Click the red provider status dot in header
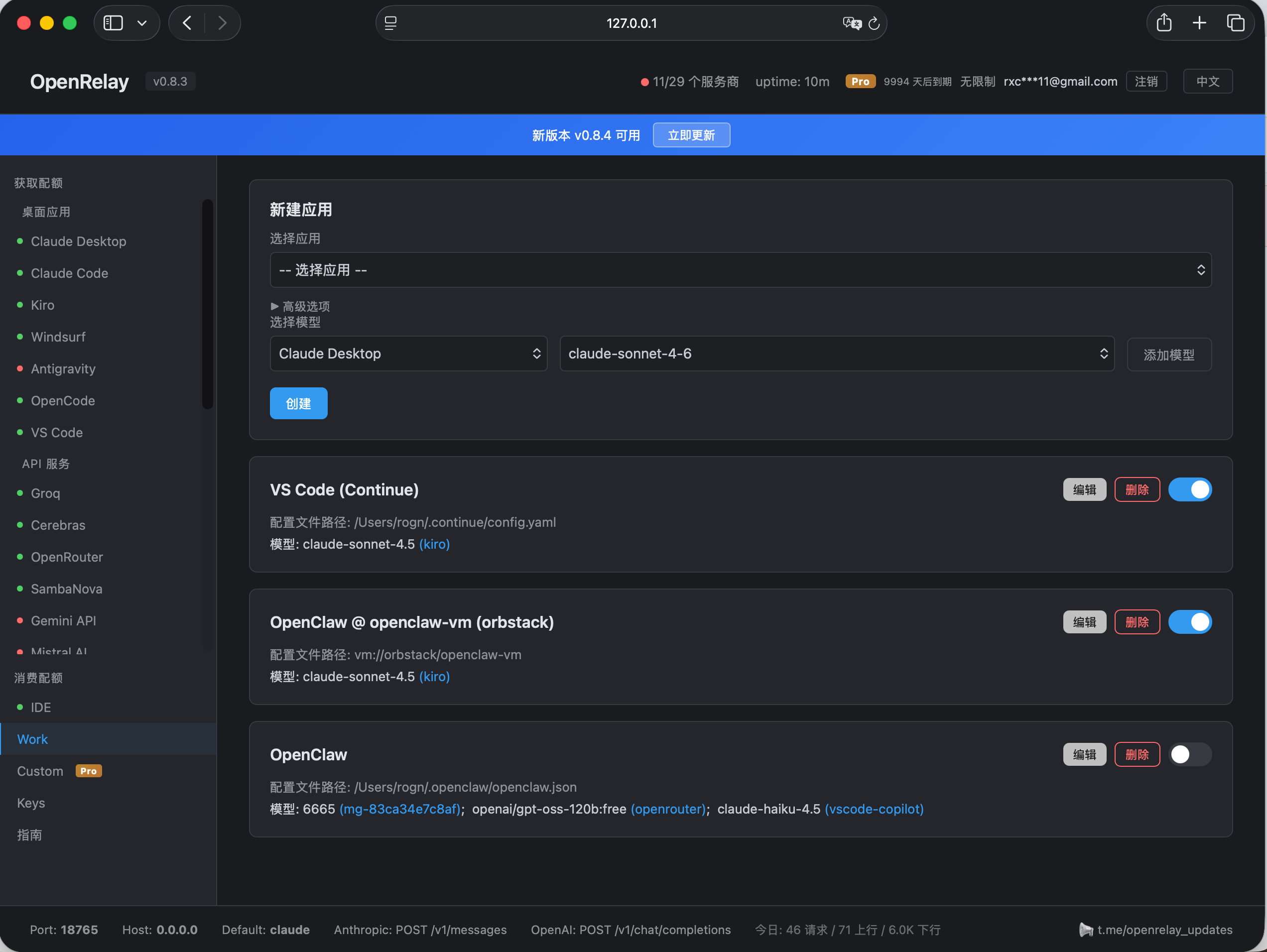The image size is (1267, 952). [644, 82]
